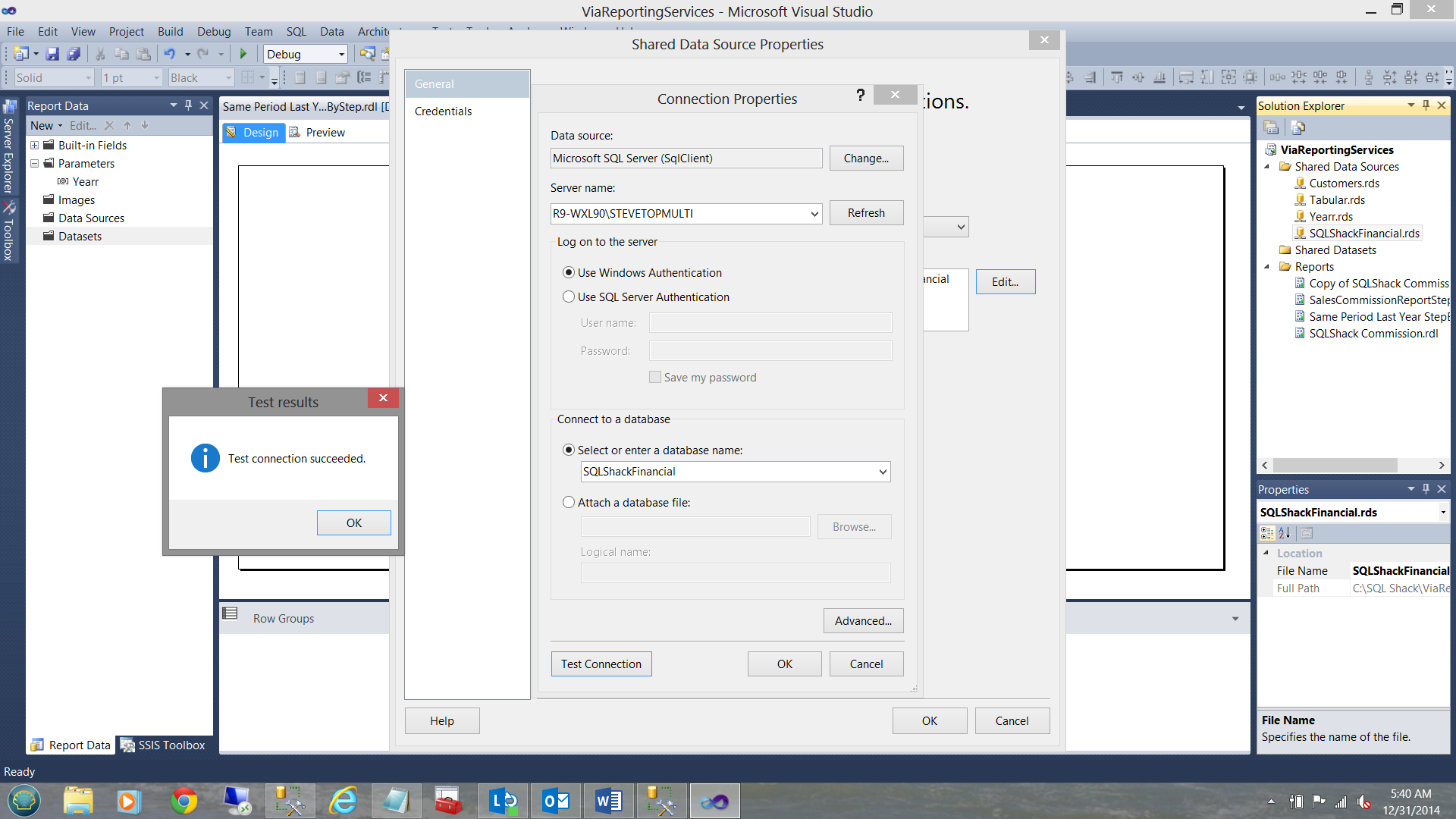Image resolution: width=1456 pixels, height=819 pixels.
Task: Click the Undo arrow icon
Action: pos(169,54)
